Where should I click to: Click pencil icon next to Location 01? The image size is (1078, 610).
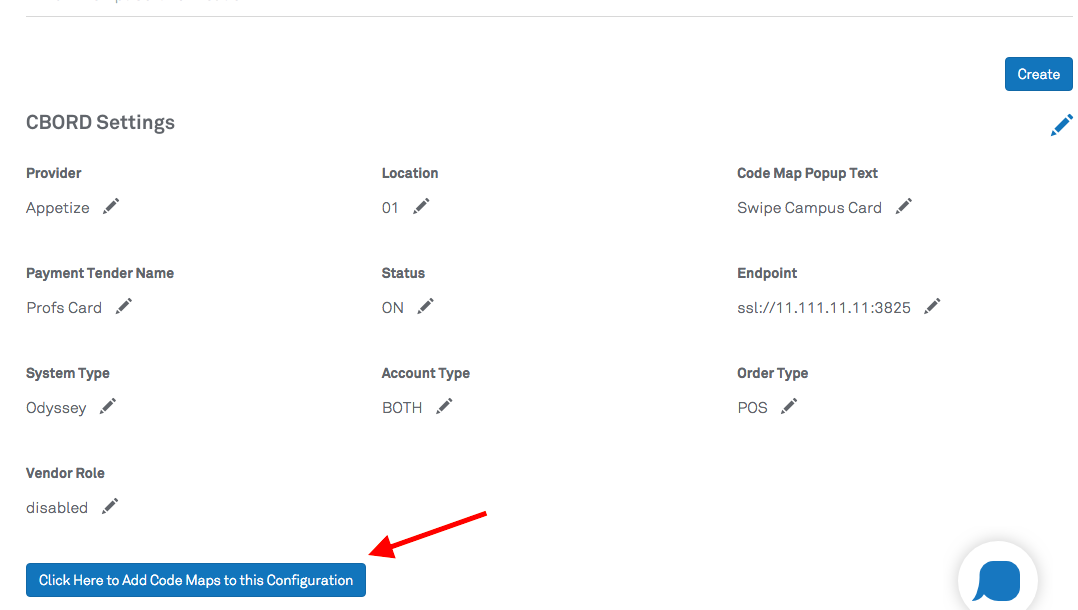[421, 206]
